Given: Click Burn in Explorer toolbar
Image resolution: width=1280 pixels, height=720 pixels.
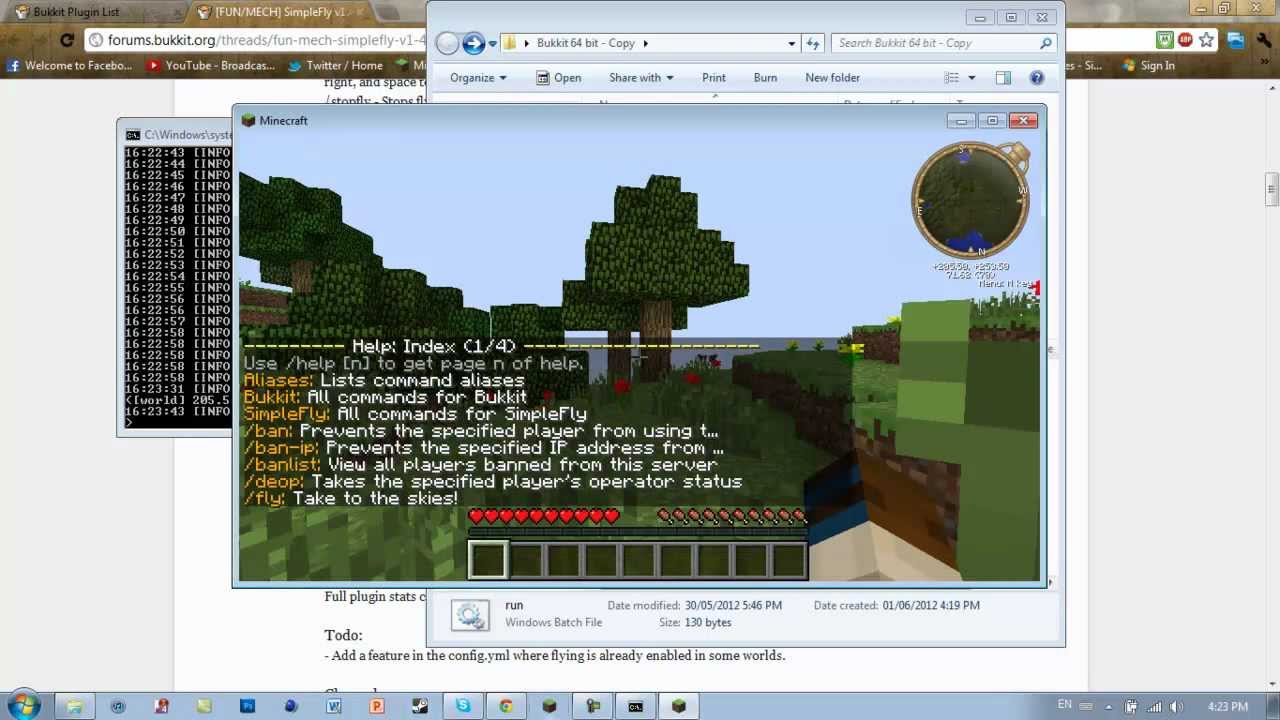Looking at the screenshot, I should 765,78.
